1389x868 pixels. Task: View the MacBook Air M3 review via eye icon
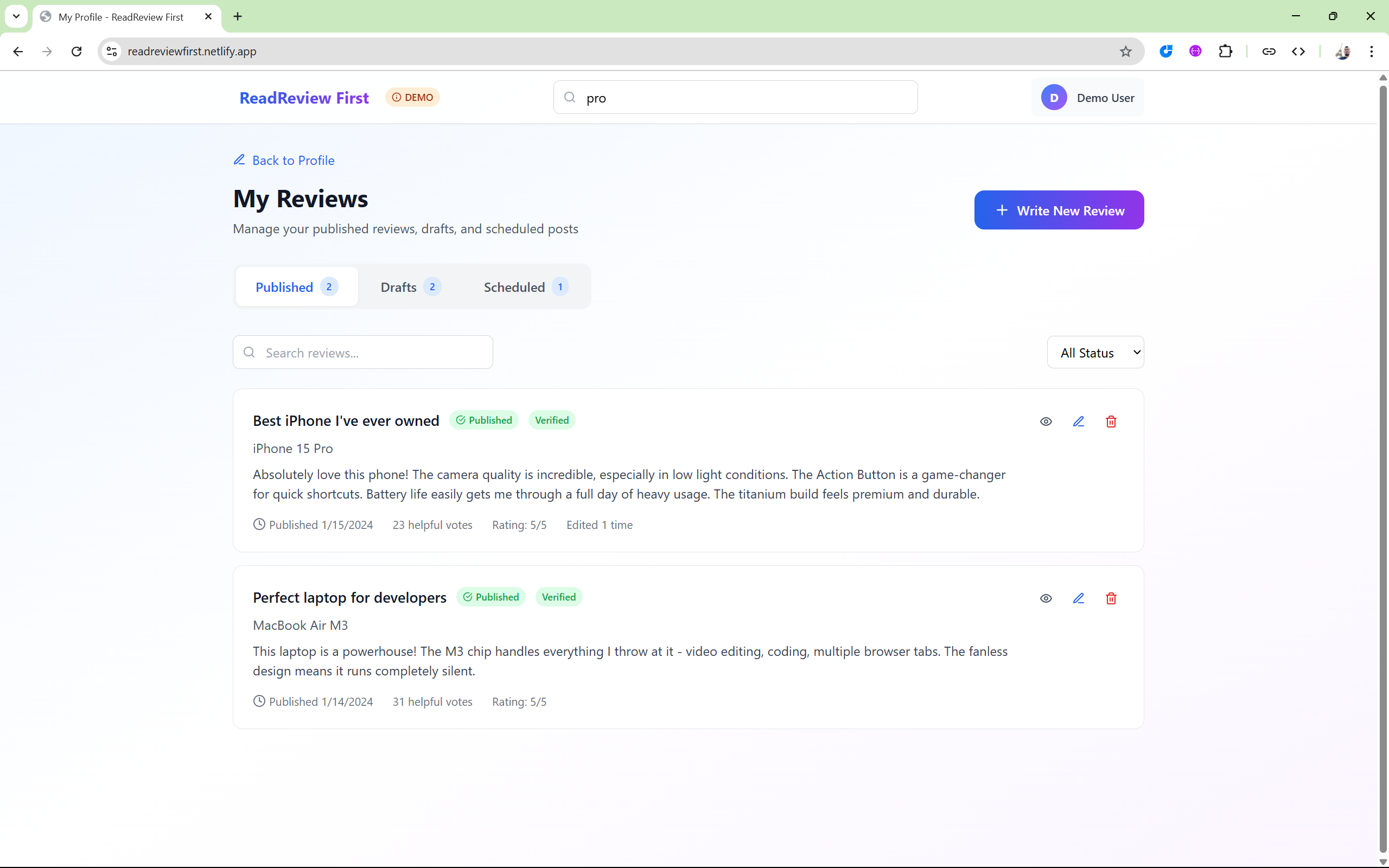(x=1046, y=598)
